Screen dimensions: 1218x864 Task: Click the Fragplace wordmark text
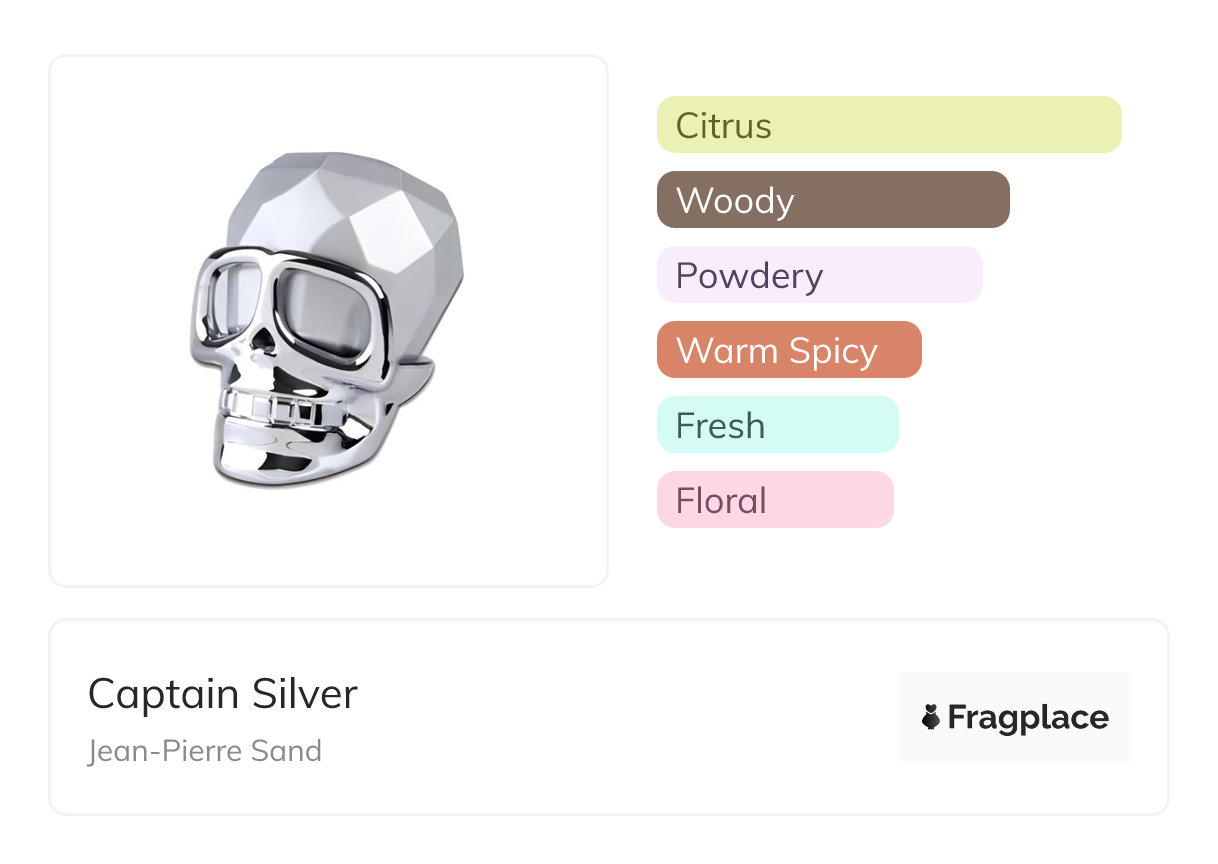(x=1028, y=717)
